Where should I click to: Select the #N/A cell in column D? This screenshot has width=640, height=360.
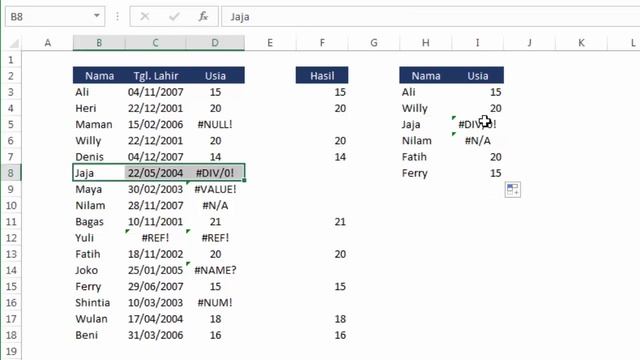pos(215,205)
